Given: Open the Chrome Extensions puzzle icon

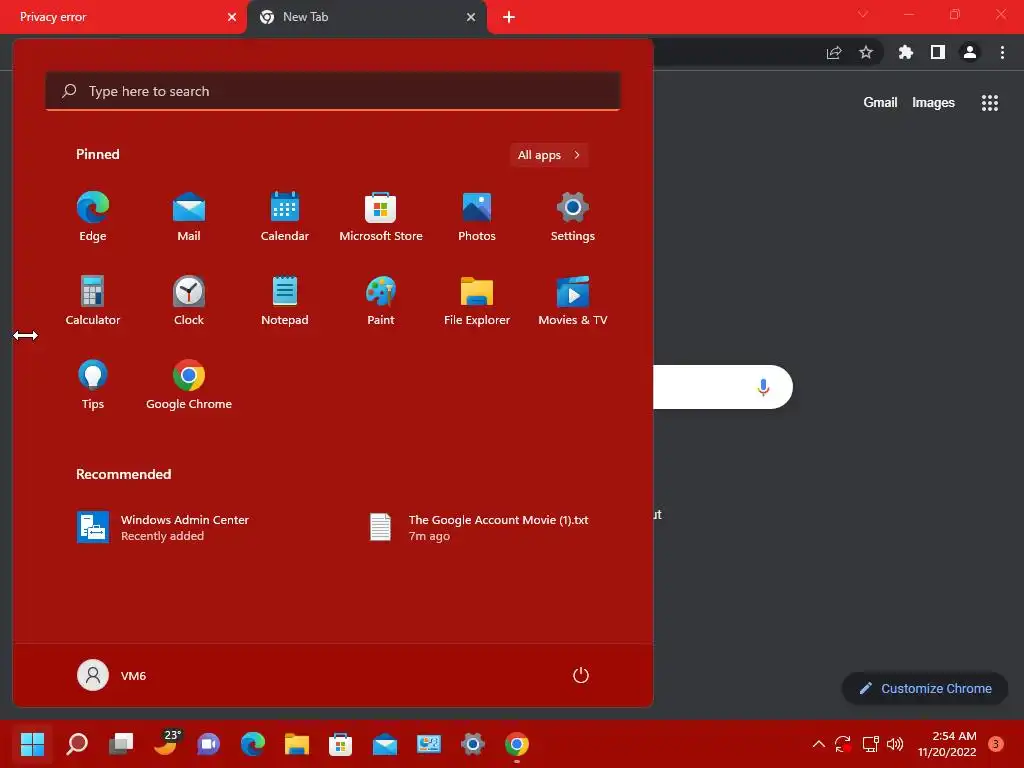Looking at the screenshot, I should point(905,52).
